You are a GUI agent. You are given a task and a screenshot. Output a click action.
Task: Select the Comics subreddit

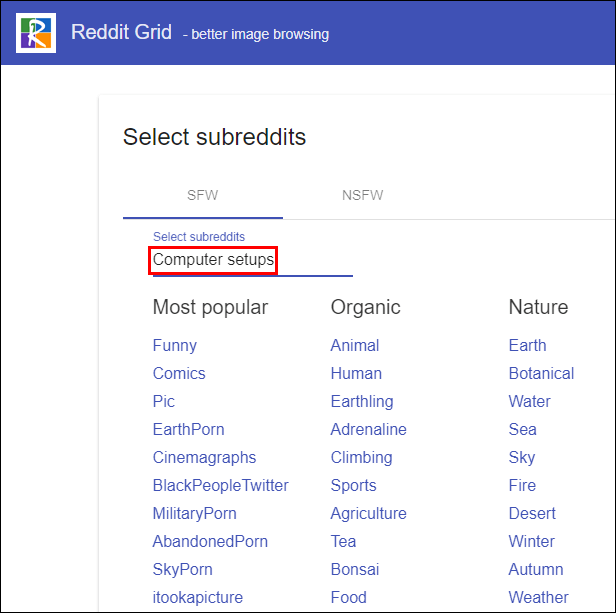pyautogui.click(x=179, y=374)
